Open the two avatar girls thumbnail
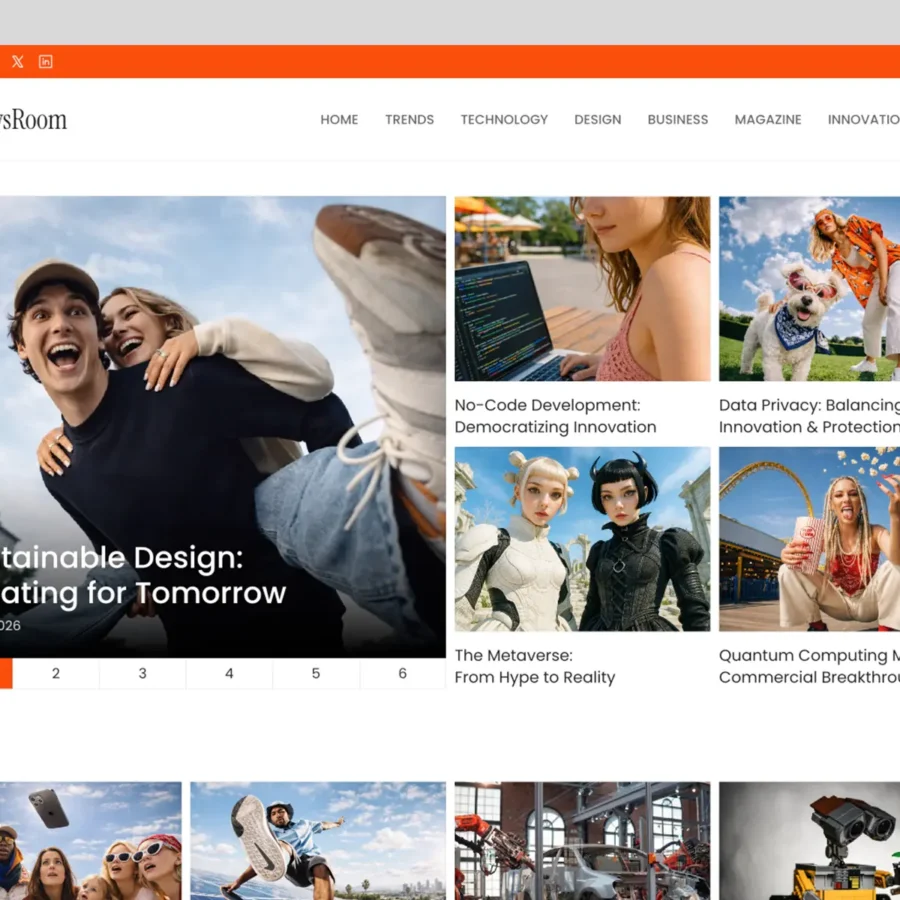The height and width of the screenshot is (900, 900). (582, 539)
